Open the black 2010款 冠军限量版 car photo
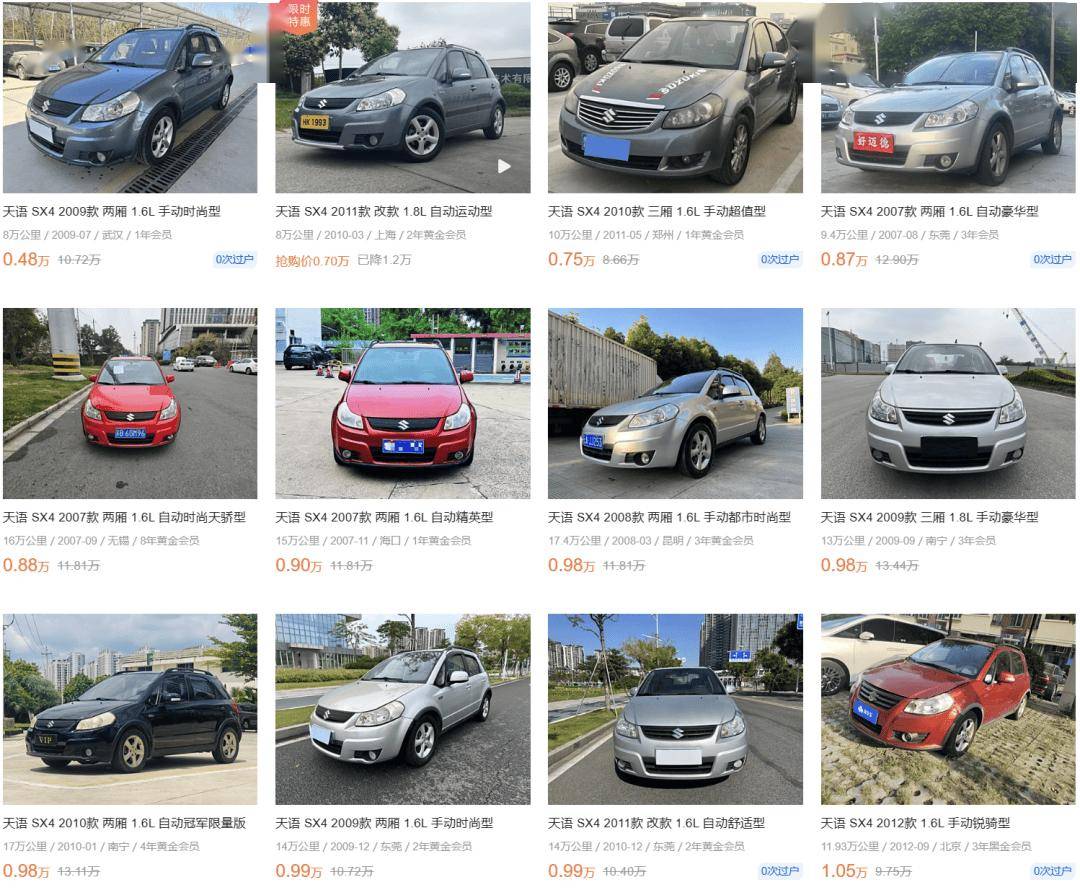The height and width of the screenshot is (890, 1080). point(130,709)
